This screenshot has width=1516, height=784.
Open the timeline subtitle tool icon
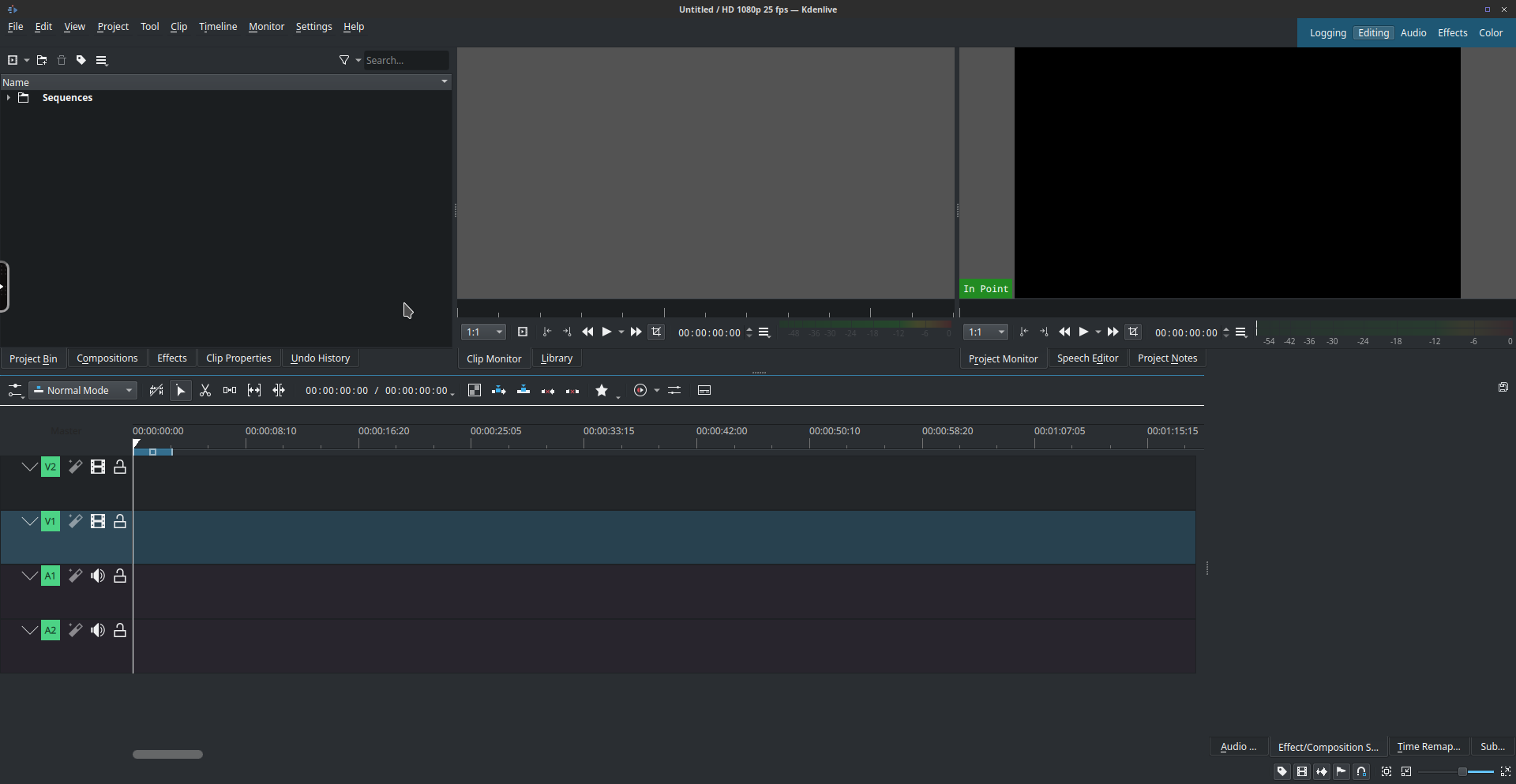(704, 391)
